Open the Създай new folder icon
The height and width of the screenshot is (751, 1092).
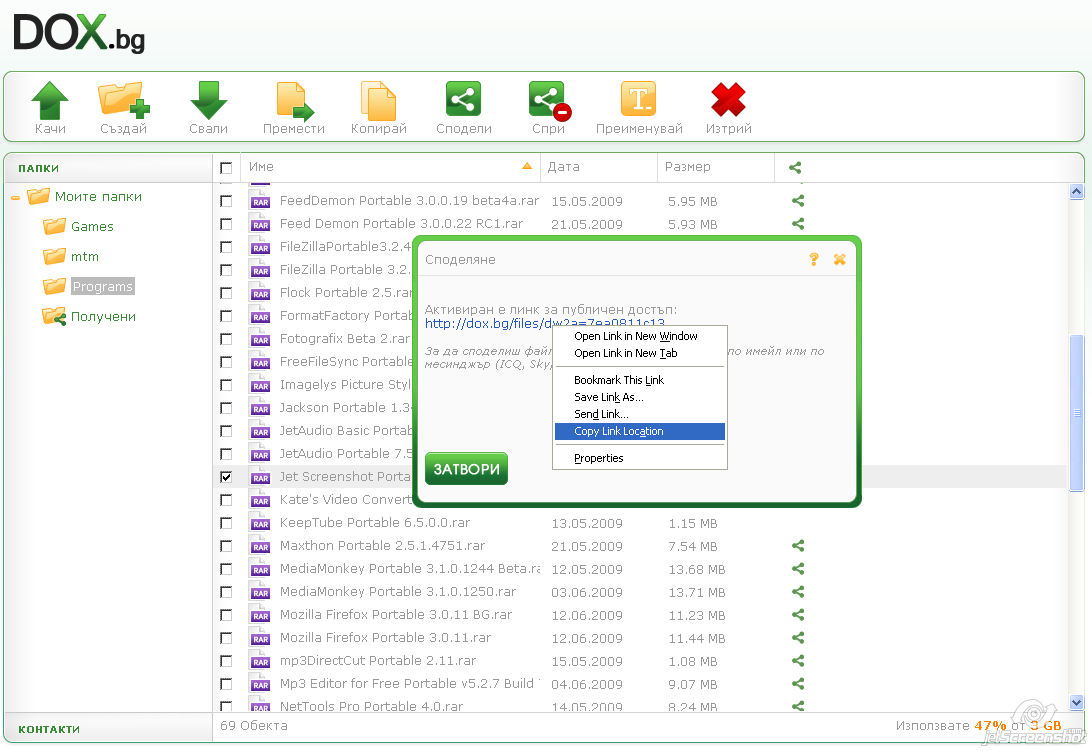point(123,100)
